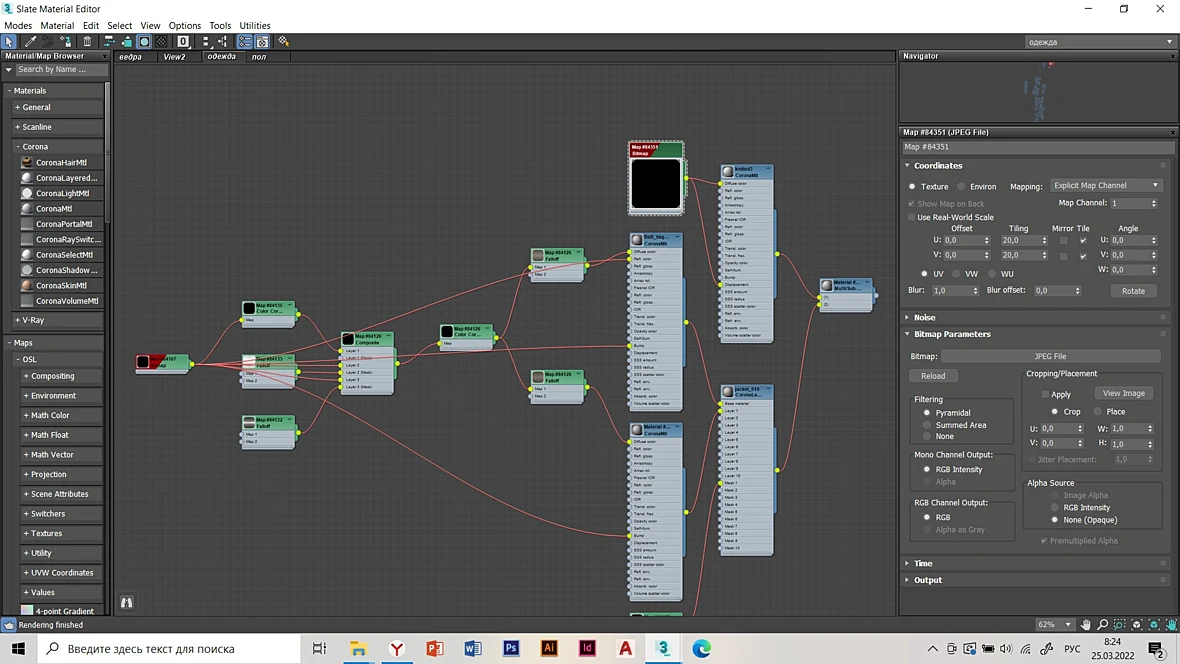Screen dimensions: 1180x664
Task: Toggle Show Shaded Material in Viewport
Action: click(144, 41)
